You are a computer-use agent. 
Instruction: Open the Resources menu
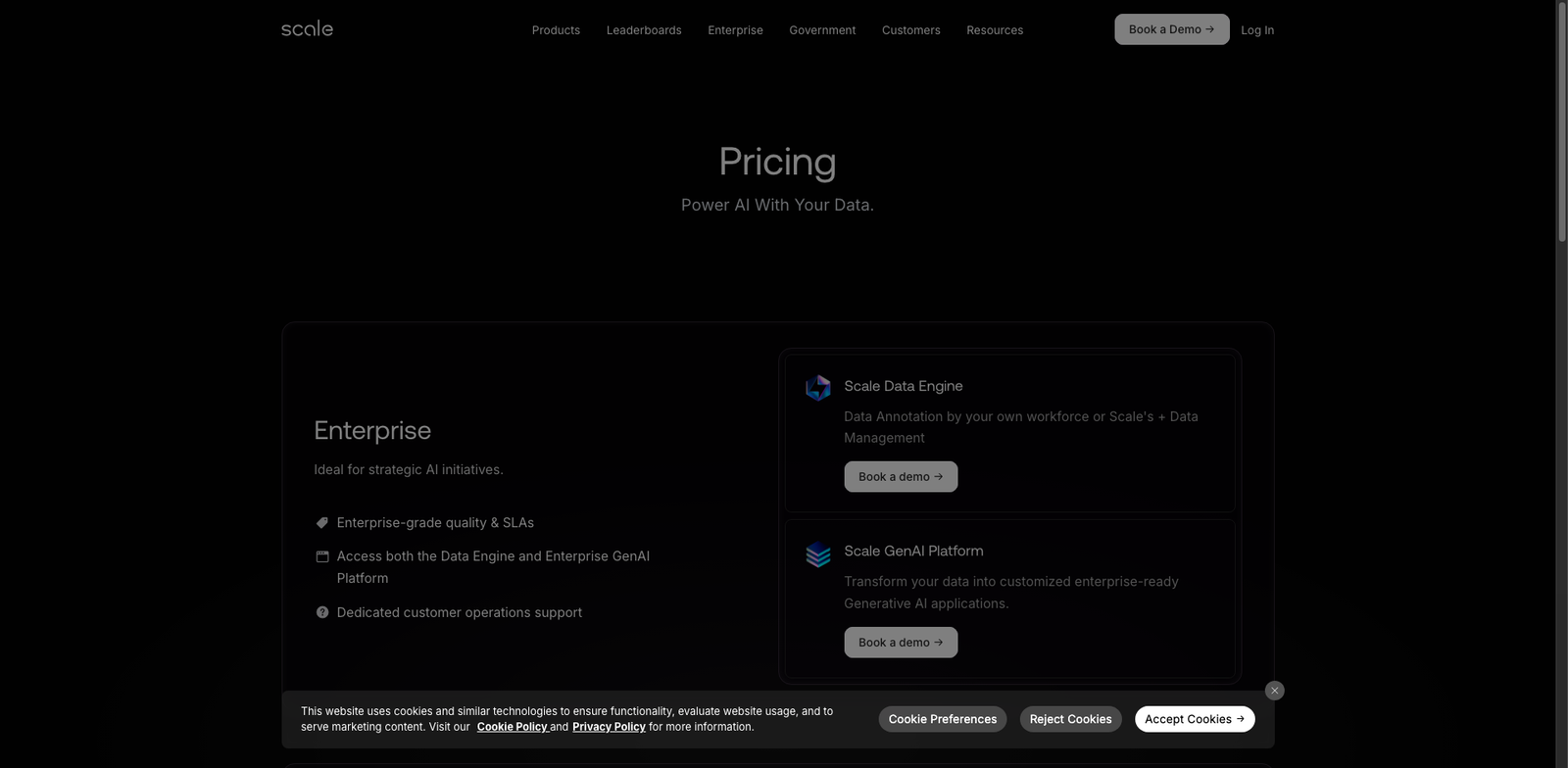point(995,30)
